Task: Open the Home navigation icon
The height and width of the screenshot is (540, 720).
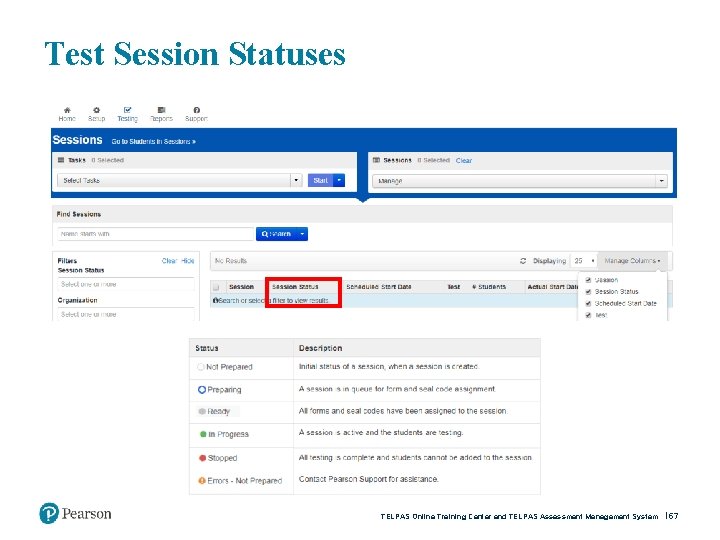Action: coord(67,114)
